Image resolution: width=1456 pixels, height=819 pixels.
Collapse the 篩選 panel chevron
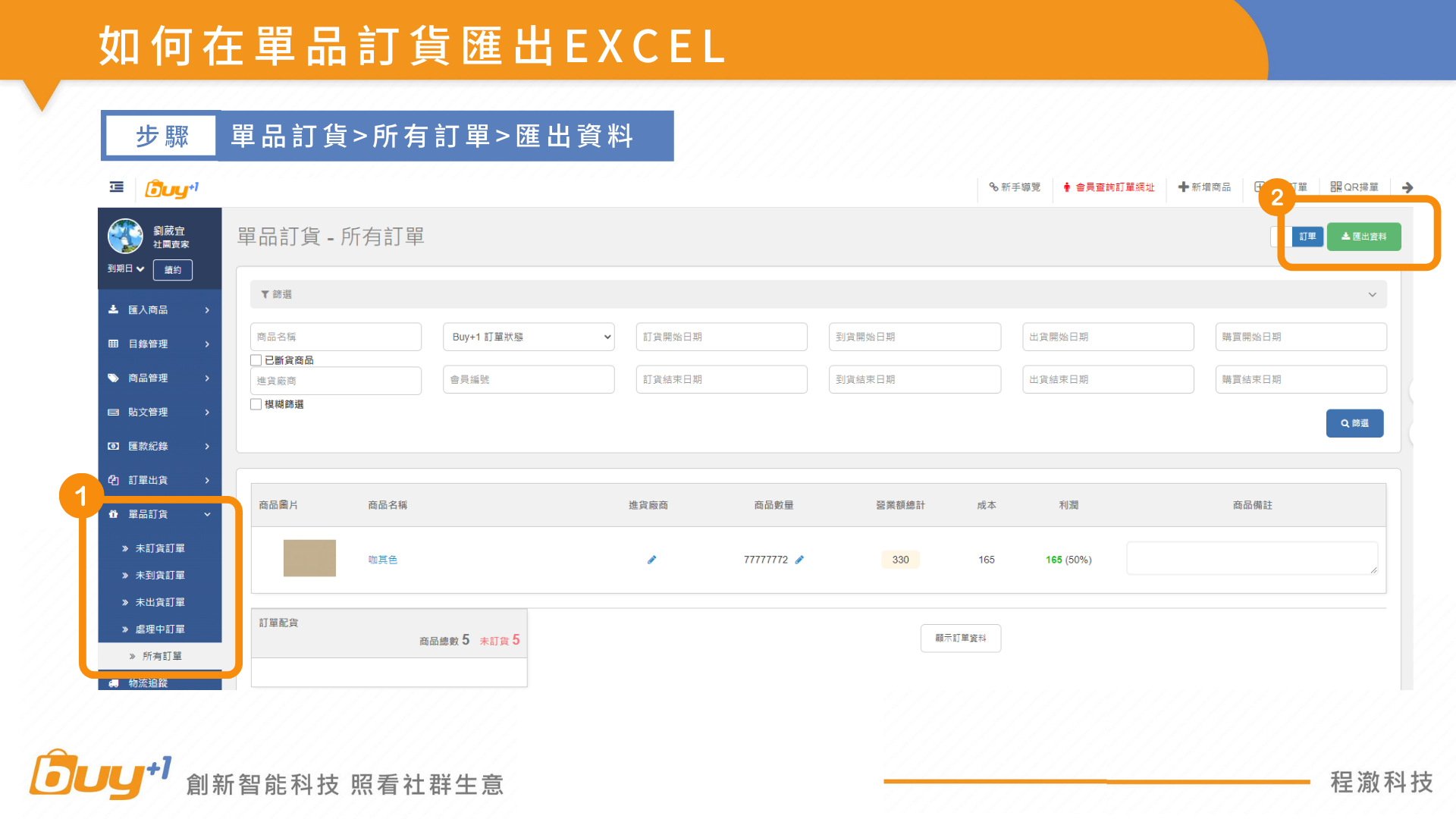1372,294
